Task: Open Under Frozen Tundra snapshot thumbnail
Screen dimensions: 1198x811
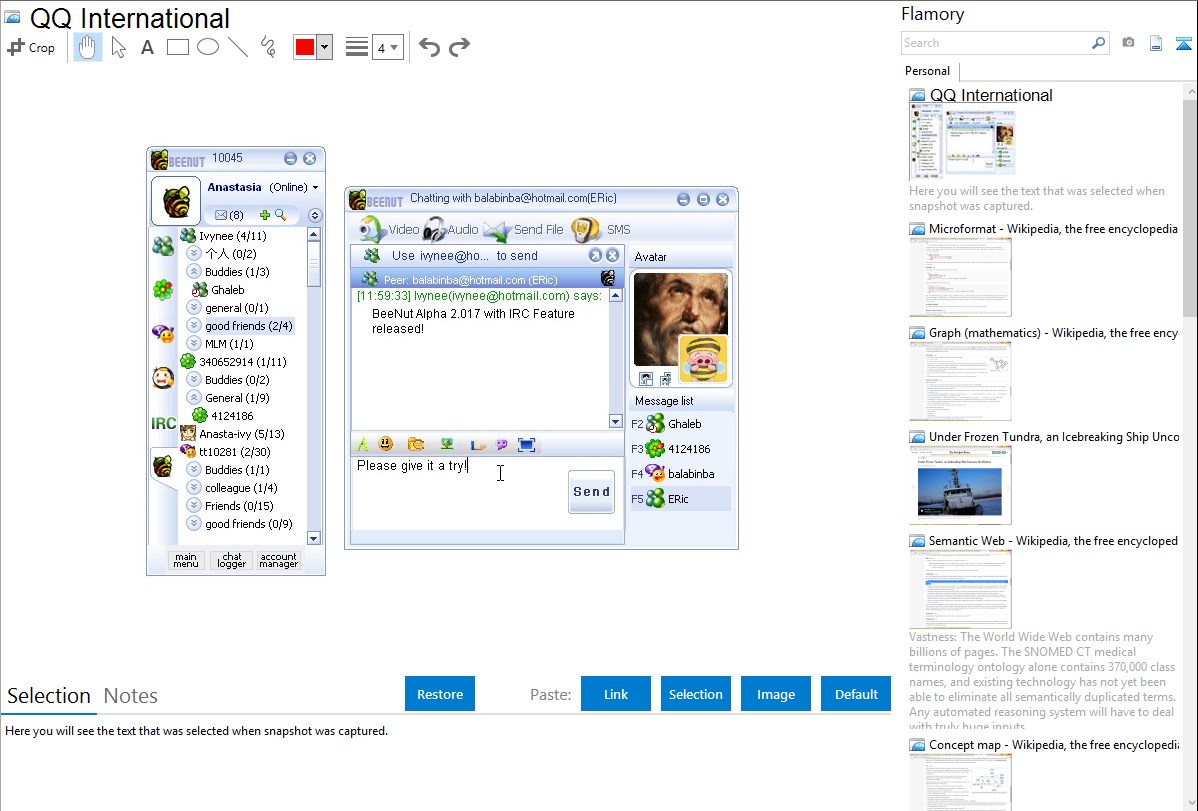Action: pyautogui.click(x=960, y=485)
